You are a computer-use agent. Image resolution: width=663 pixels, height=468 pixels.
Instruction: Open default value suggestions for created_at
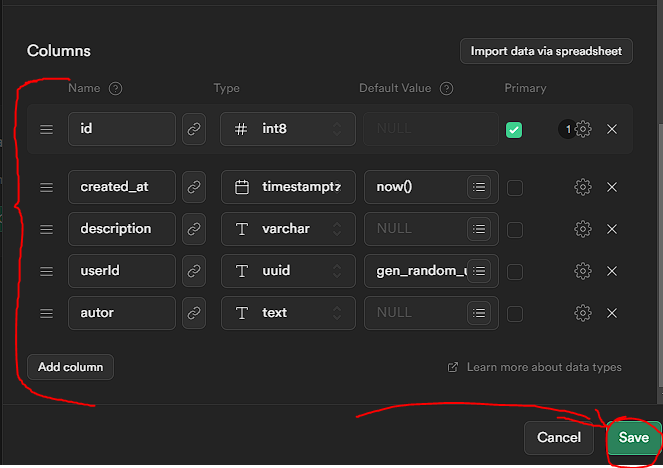pyautogui.click(x=479, y=187)
